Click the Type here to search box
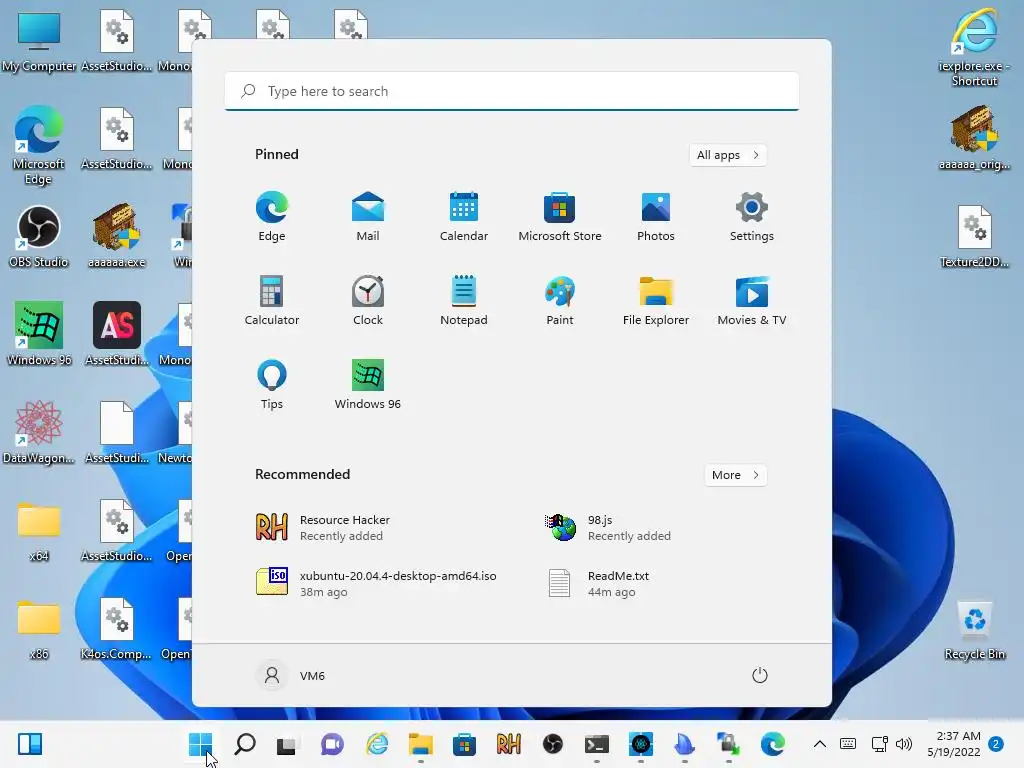 tap(512, 91)
